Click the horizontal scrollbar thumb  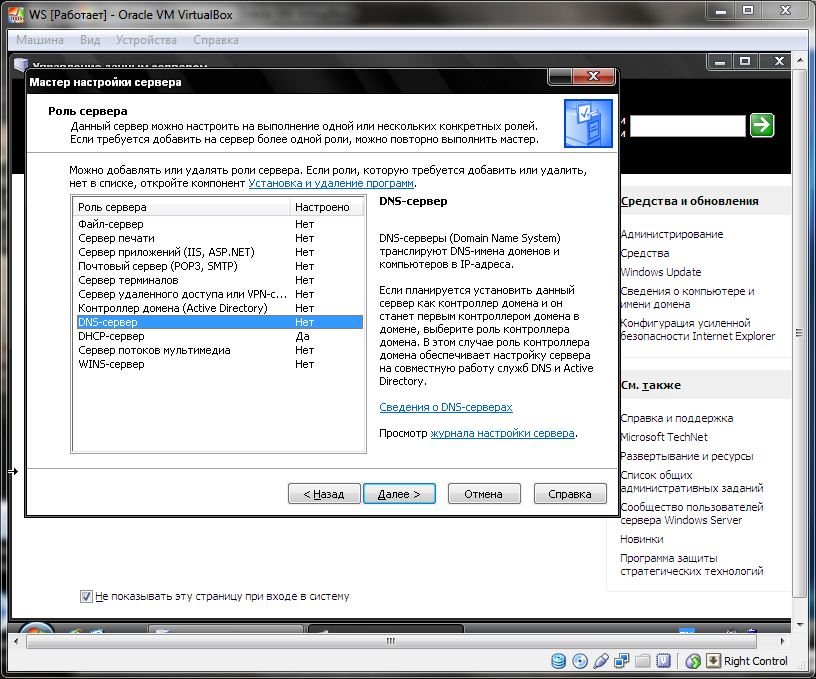(391, 641)
